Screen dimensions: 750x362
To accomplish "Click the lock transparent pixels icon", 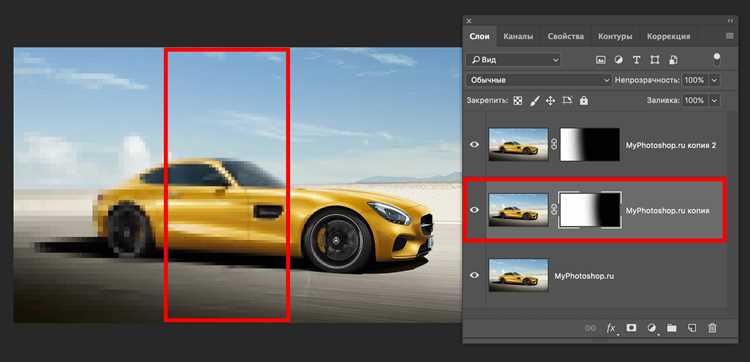I will coord(518,101).
